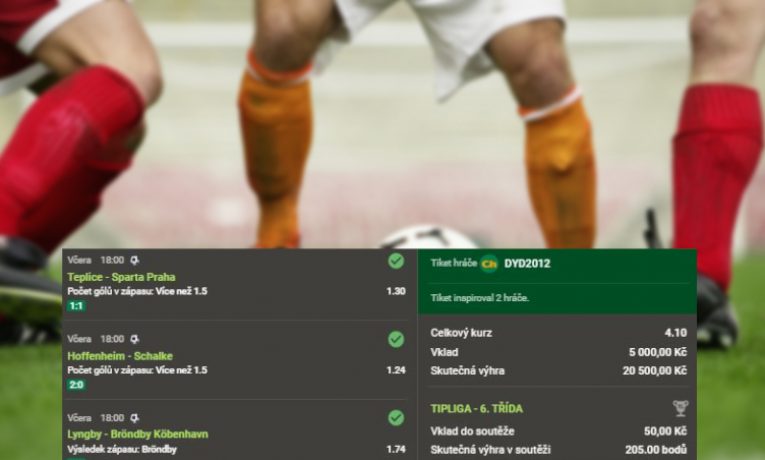Click the 1:1 score badge
Image resolution: width=765 pixels, height=460 pixels.
pyautogui.click(x=76, y=306)
